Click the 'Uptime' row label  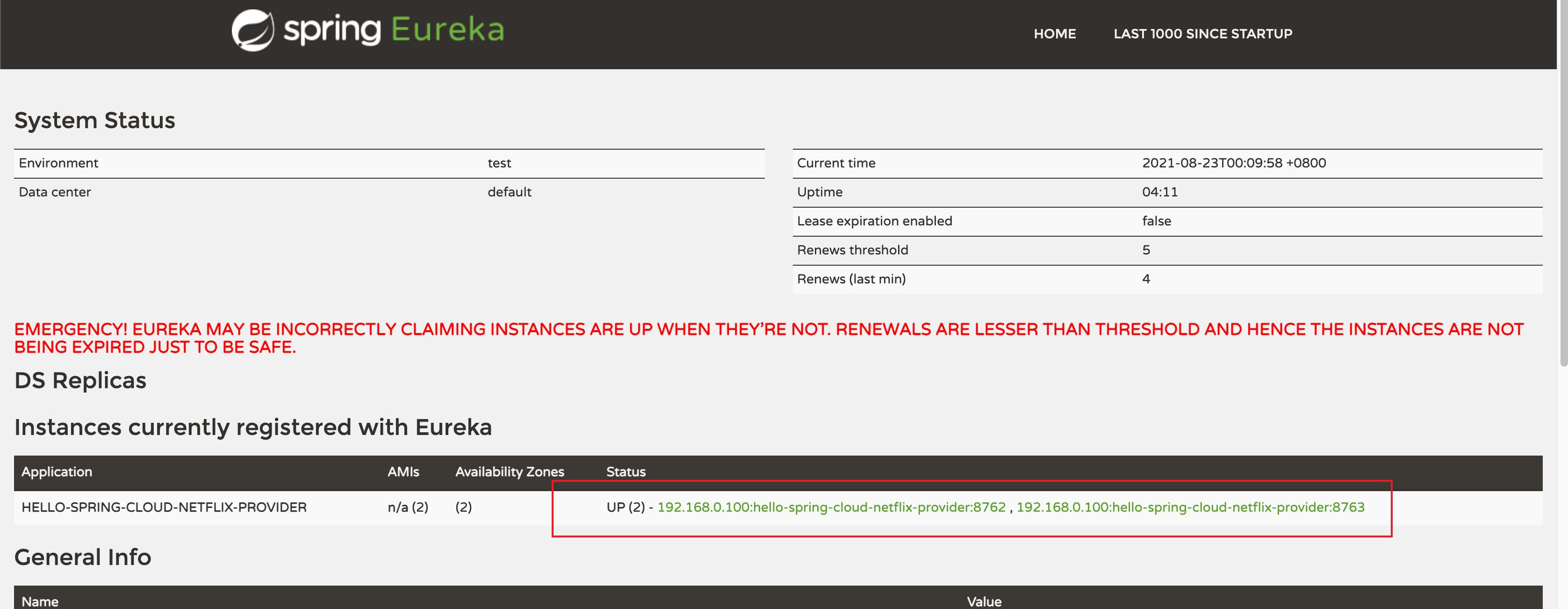(x=820, y=192)
